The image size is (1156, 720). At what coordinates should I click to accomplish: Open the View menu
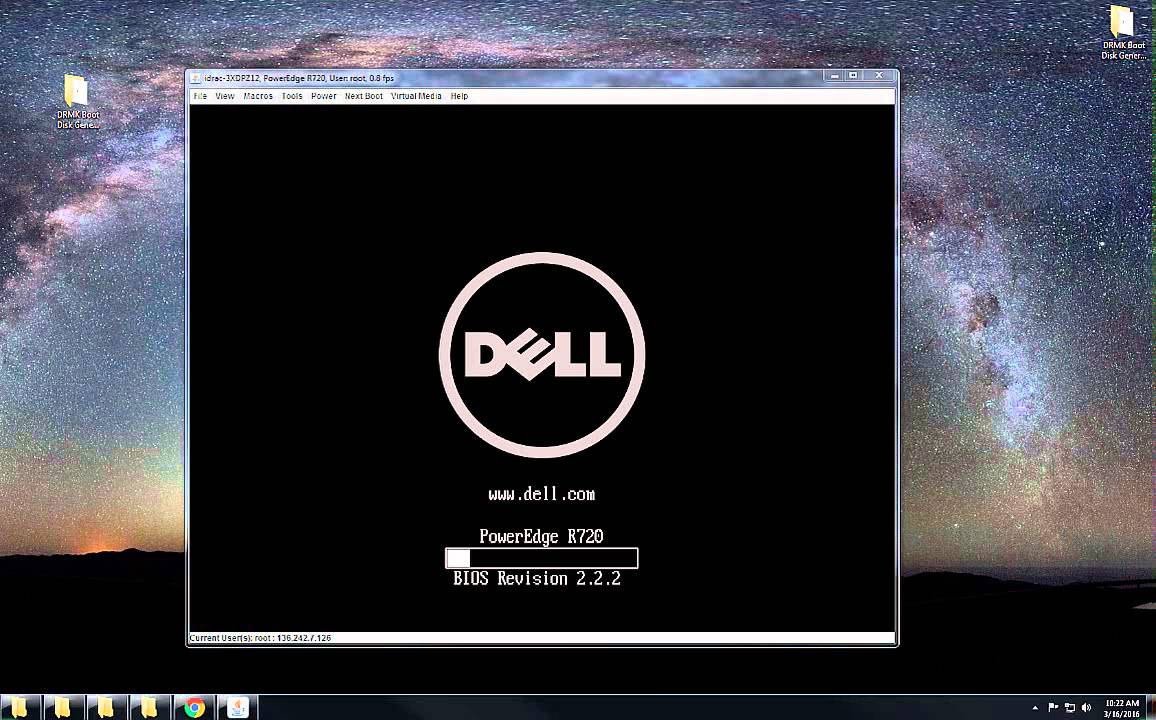click(x=225, y=96)
